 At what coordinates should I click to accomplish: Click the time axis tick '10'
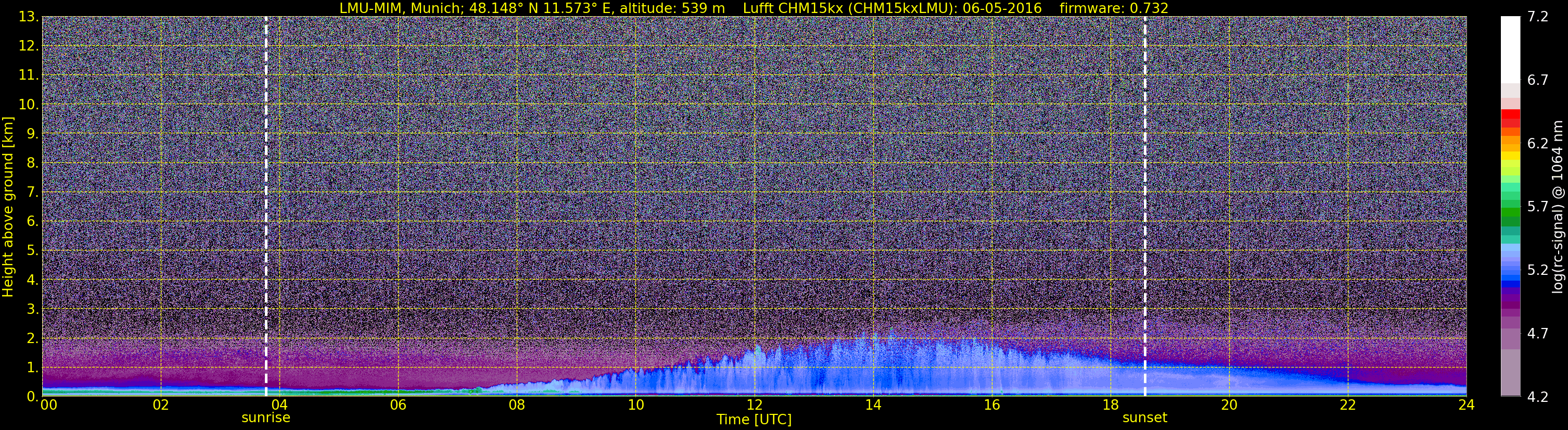tap(635, 405)
